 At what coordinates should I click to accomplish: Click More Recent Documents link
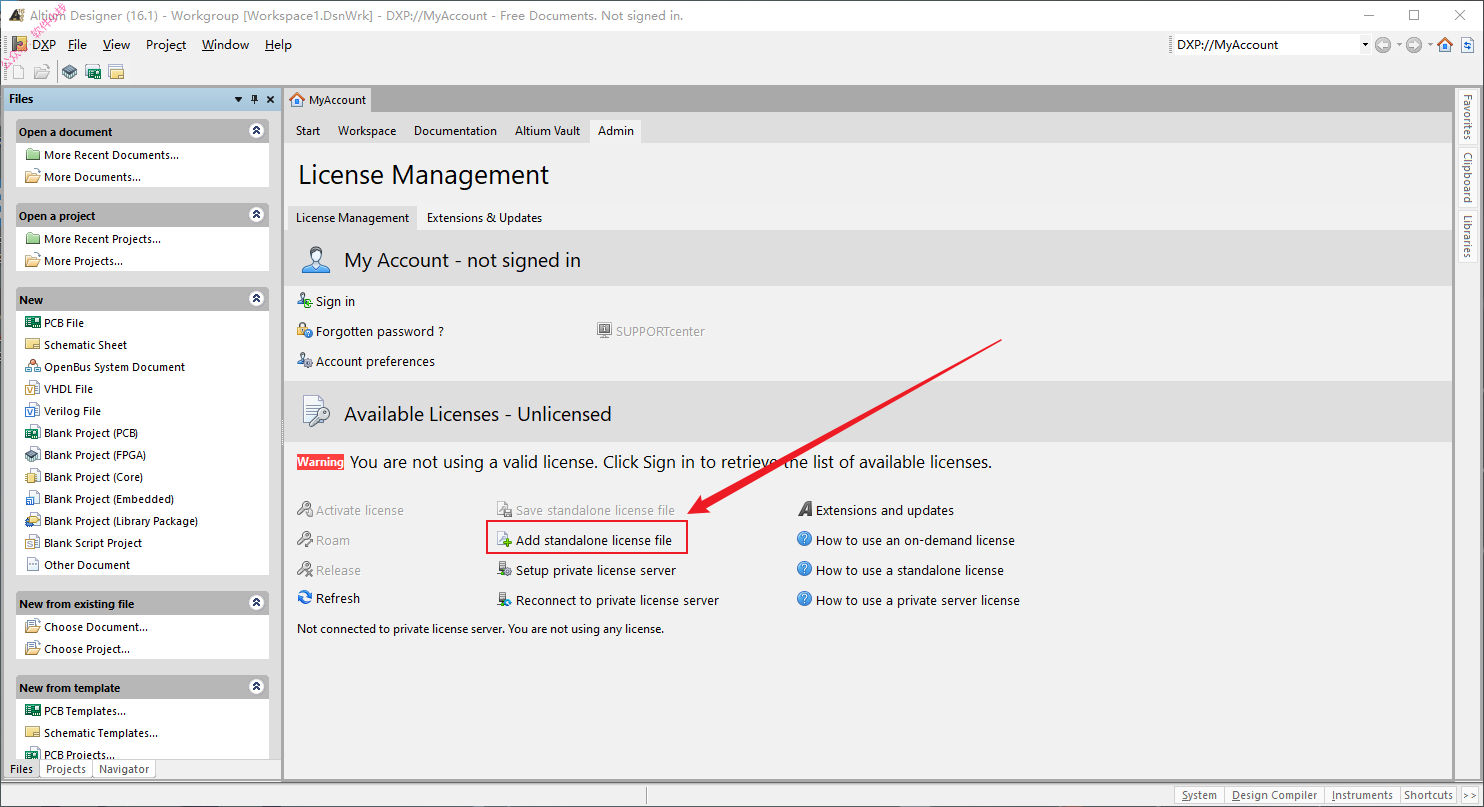[111, 155]
